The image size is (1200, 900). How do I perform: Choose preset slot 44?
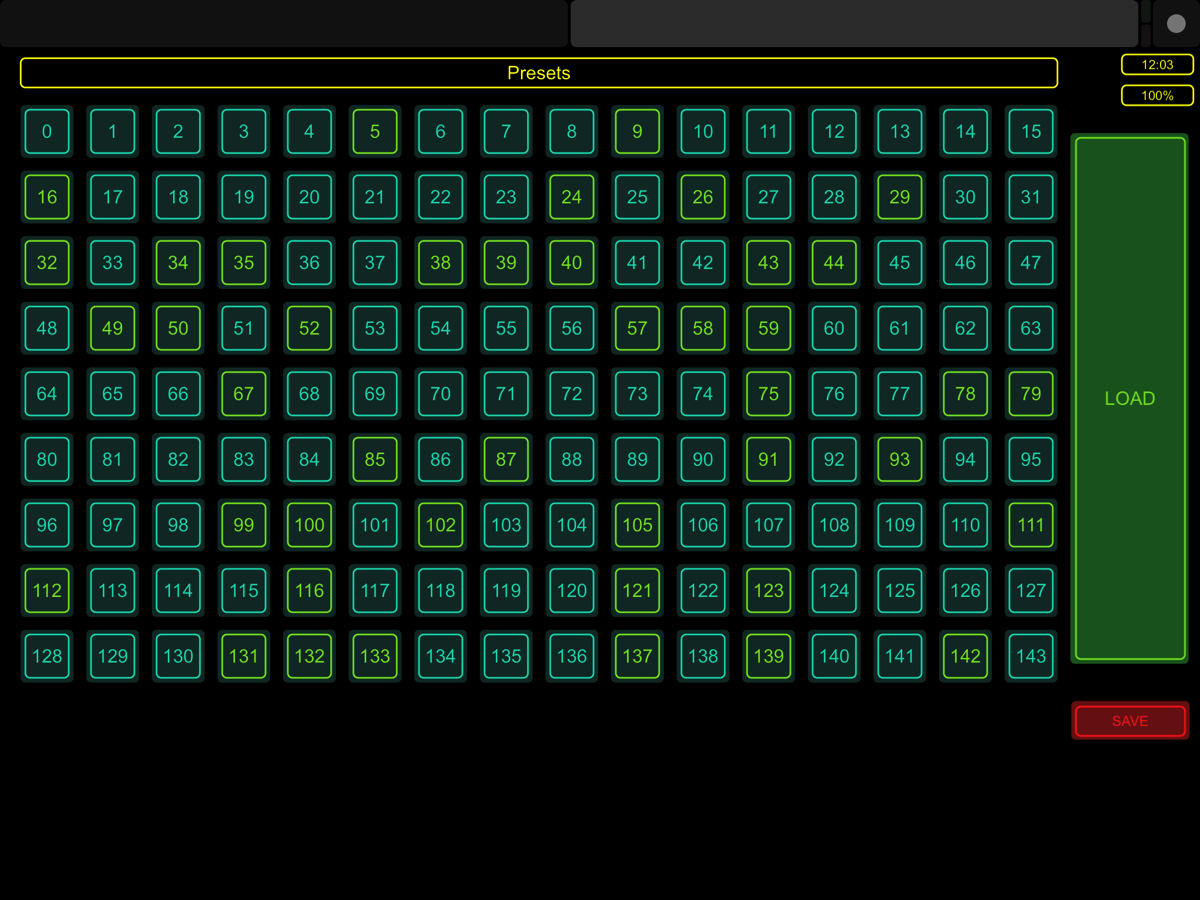[x=834, y=262]
